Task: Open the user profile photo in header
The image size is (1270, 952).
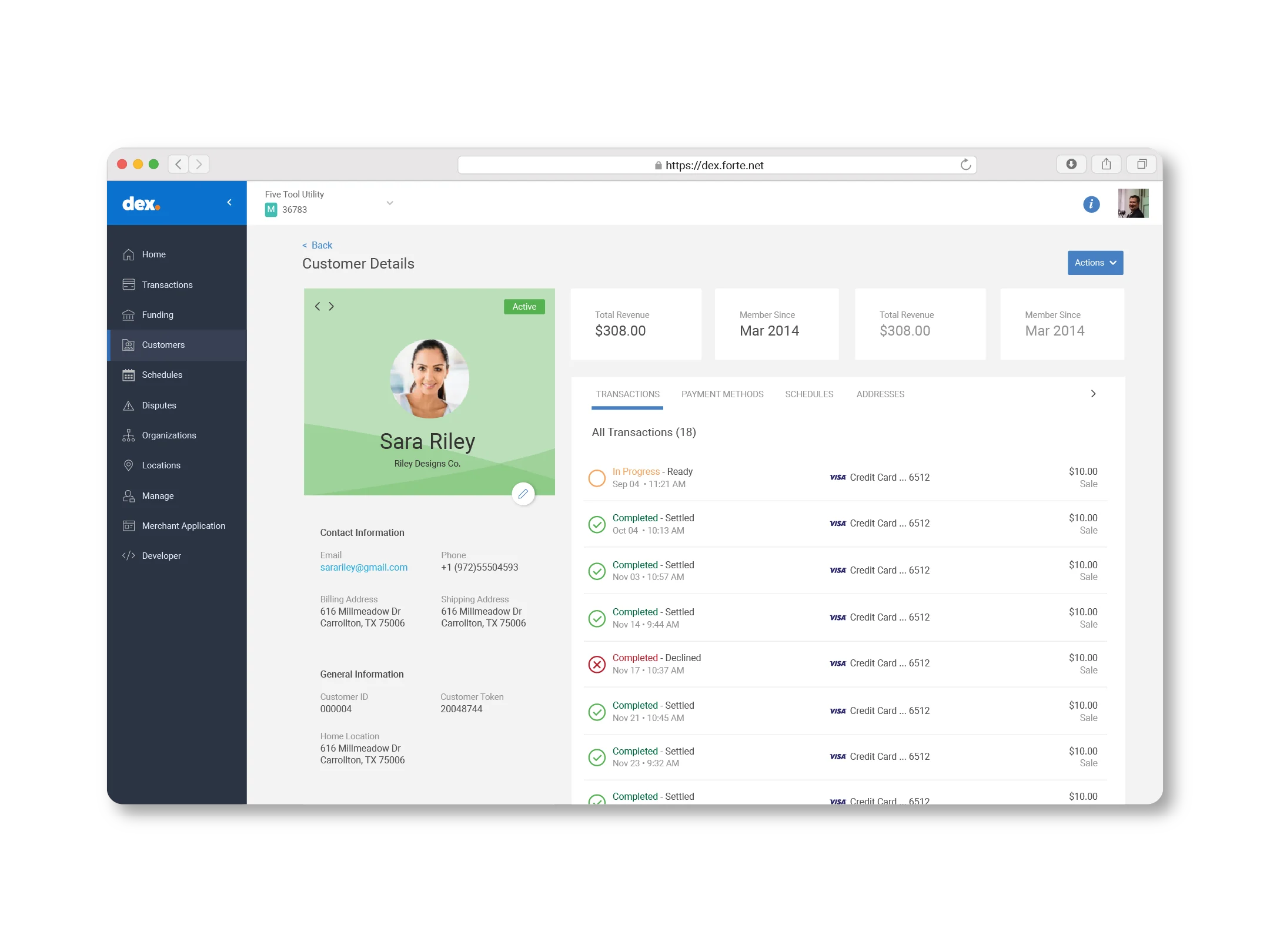Action: 1132,203
